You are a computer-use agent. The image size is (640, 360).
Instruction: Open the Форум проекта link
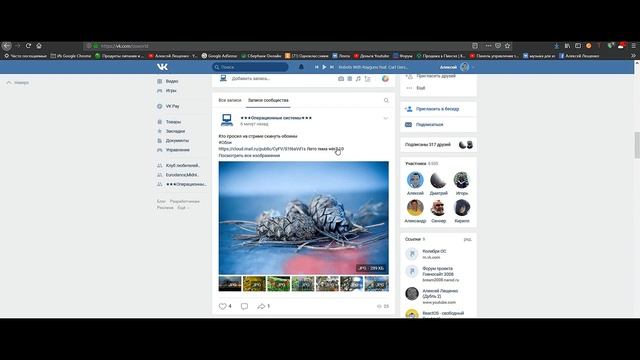click(x=437, y=271)
